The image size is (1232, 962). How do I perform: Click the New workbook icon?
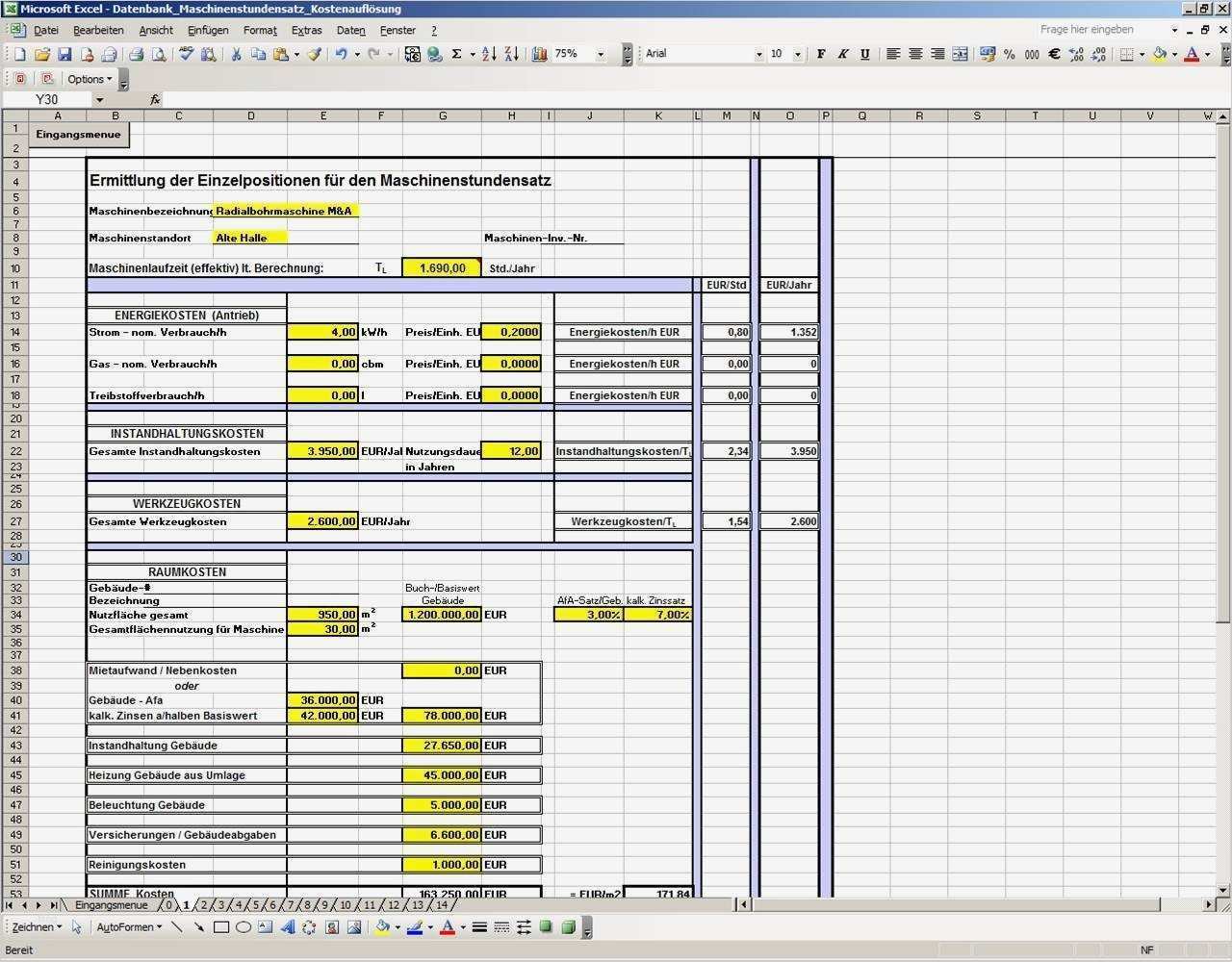tap(19, 55)
